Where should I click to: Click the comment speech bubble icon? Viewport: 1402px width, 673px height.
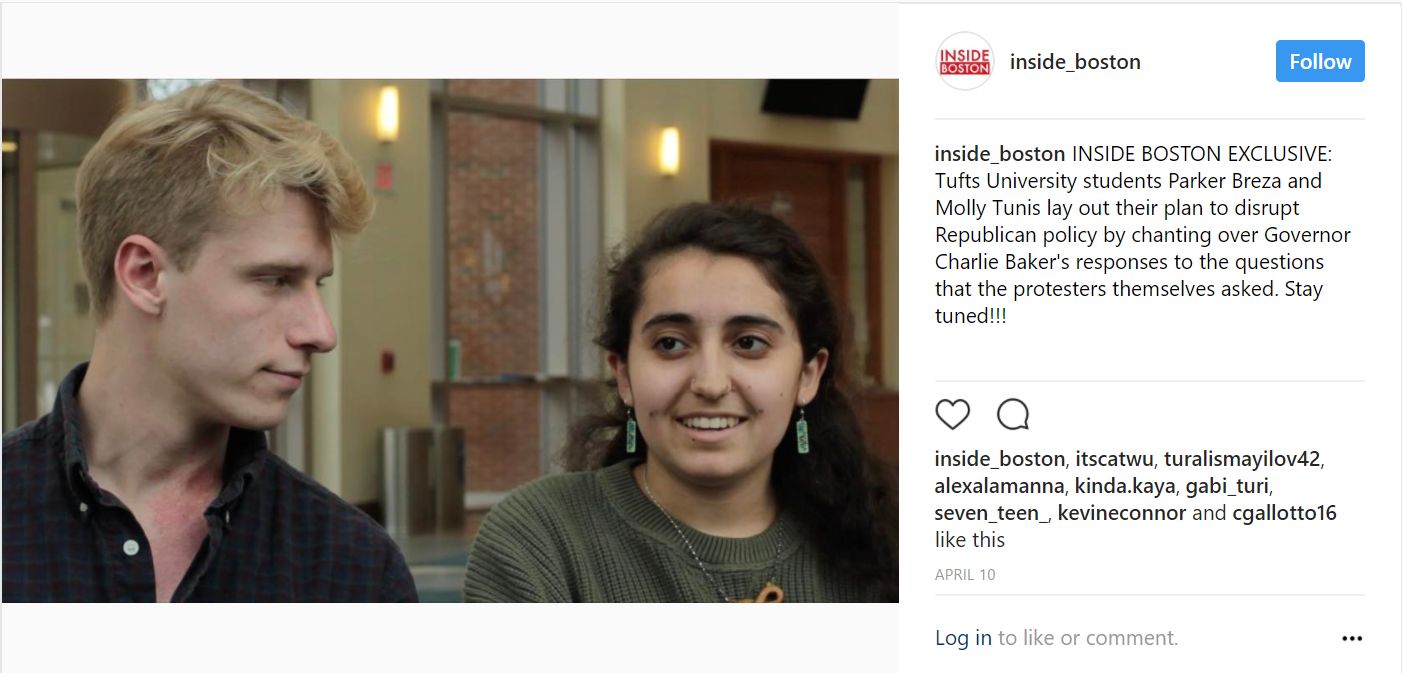pos(1013,414)
